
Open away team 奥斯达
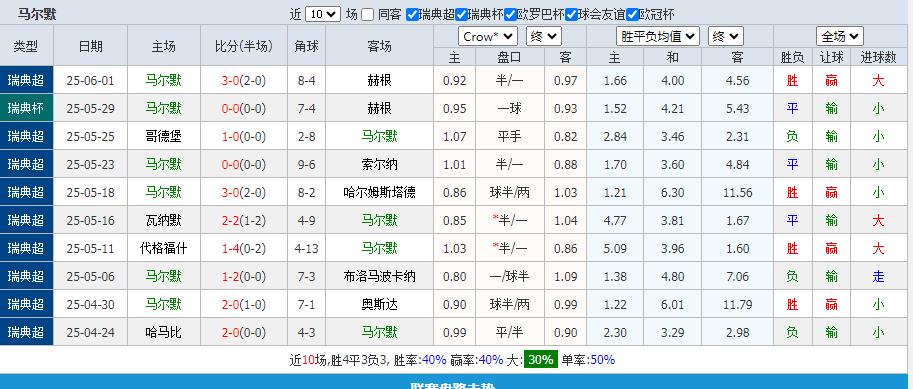380,304
